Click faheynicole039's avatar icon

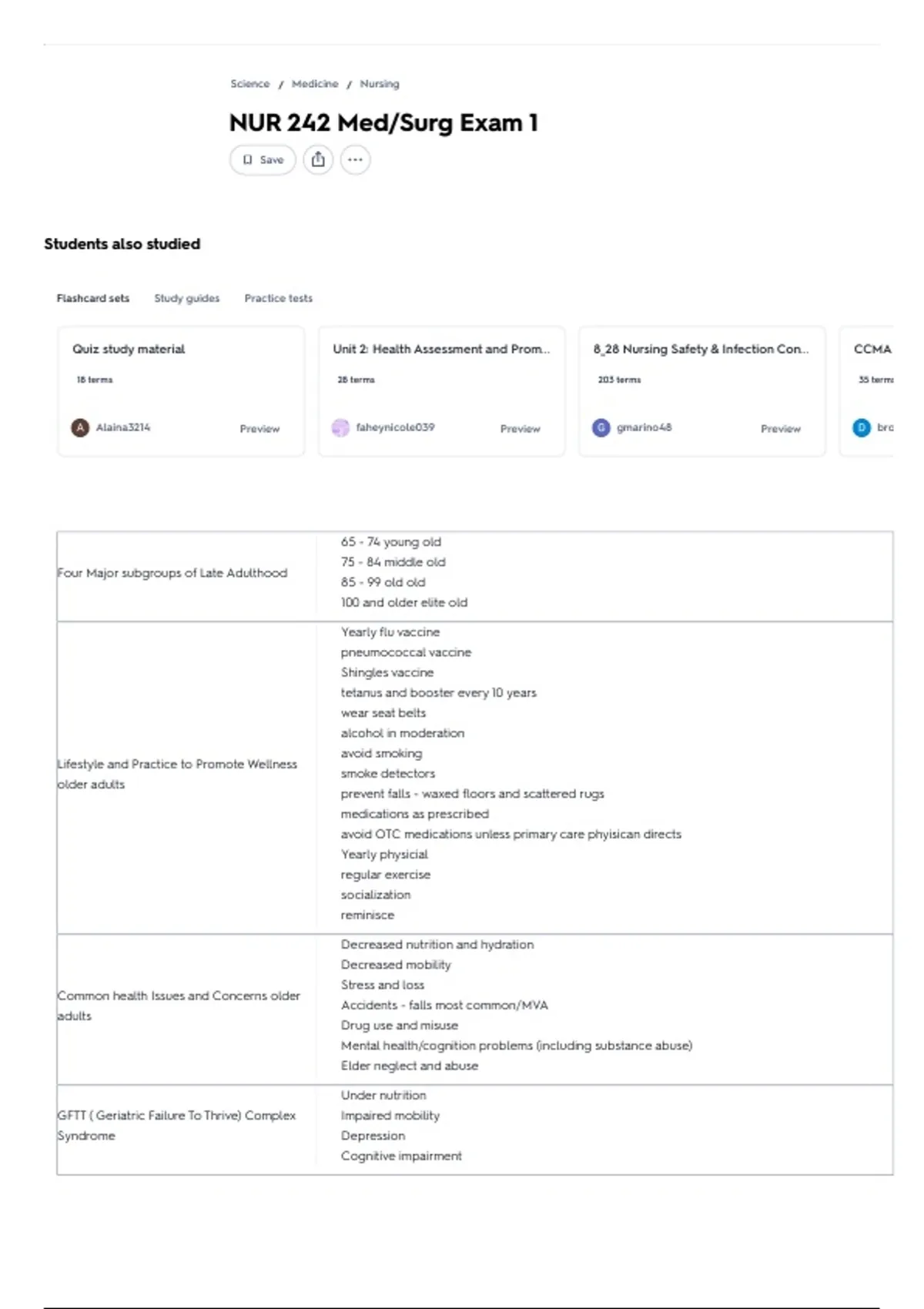tap(340, 427)
